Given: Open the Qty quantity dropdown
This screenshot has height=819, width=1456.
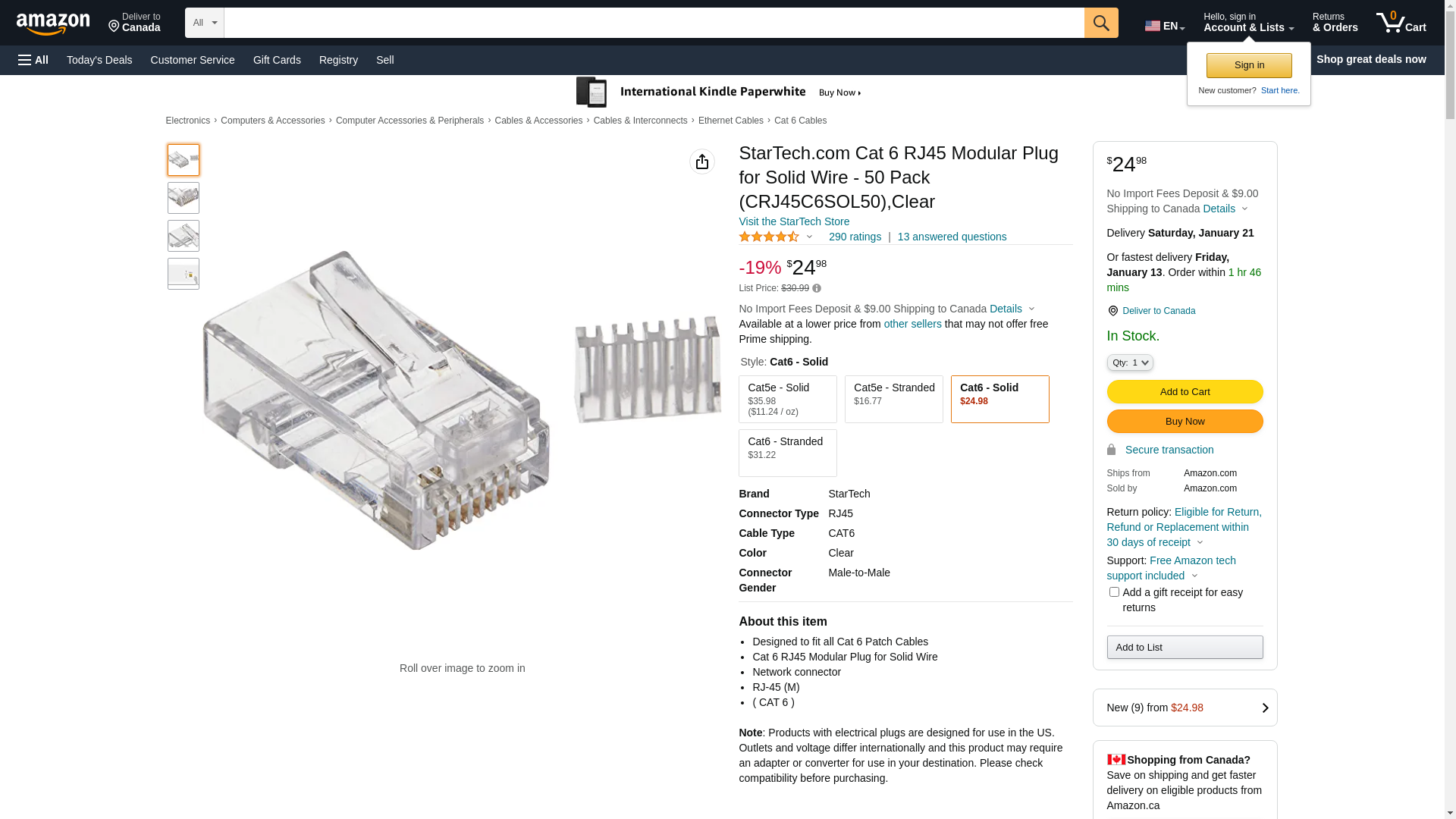Looking at the screenshot, I should (1129, 362).
